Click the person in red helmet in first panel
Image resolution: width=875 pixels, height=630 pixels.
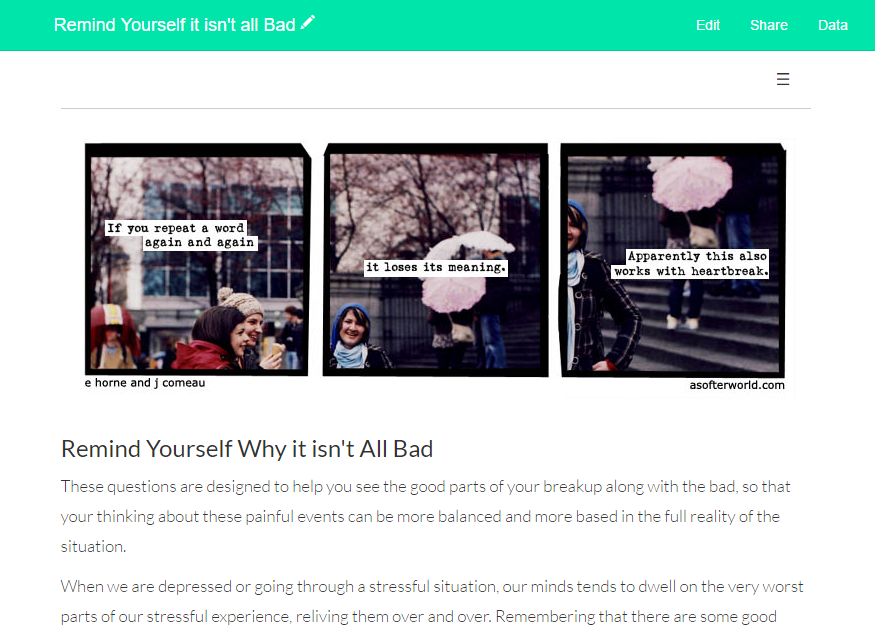click(x=113, y=336)
